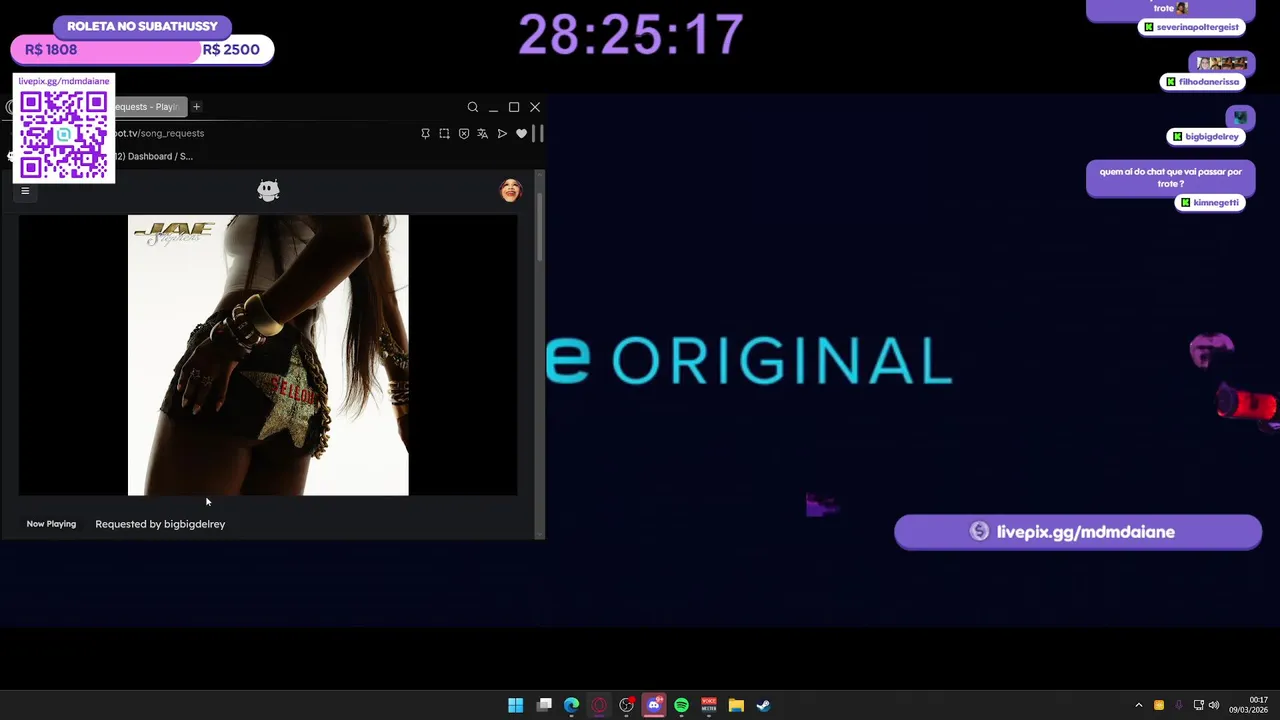Open the OBS Studio taskbar icon
The height and width of the screenshot is (720, 1280).
click(627, 705)
